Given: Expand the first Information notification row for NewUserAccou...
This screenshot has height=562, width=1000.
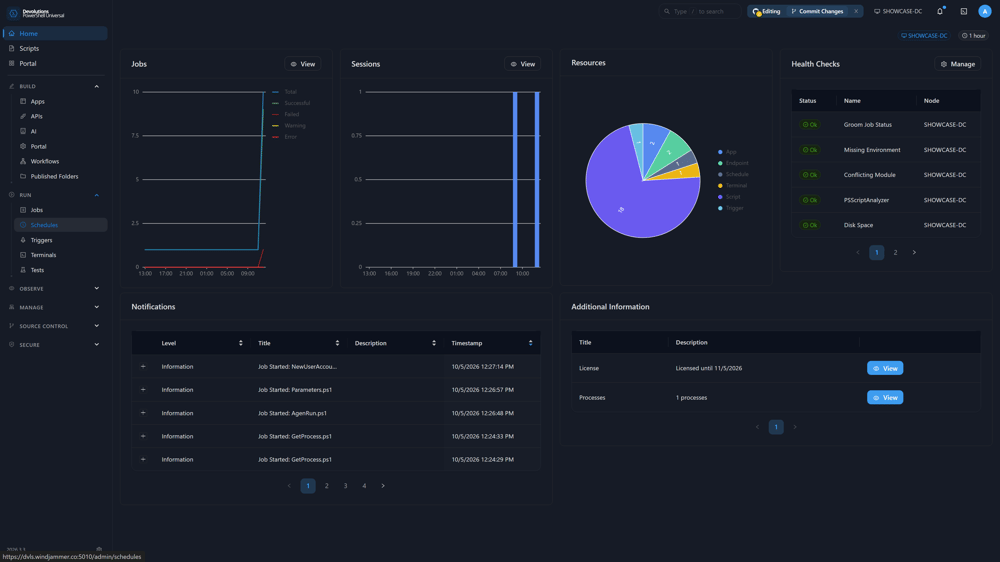Looking at the screenshot, I should pos(143,367).
